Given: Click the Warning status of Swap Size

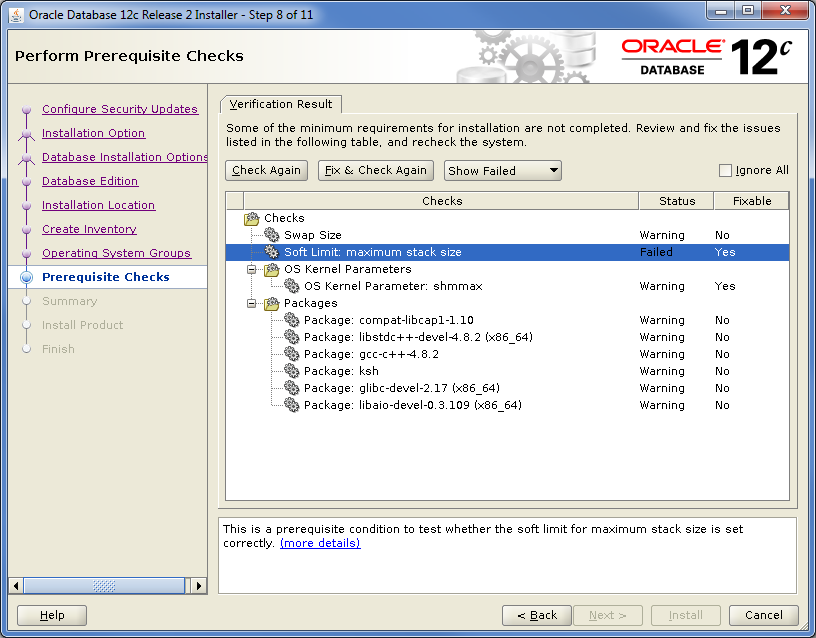Looking at the screenshot, I should point(662,235).
